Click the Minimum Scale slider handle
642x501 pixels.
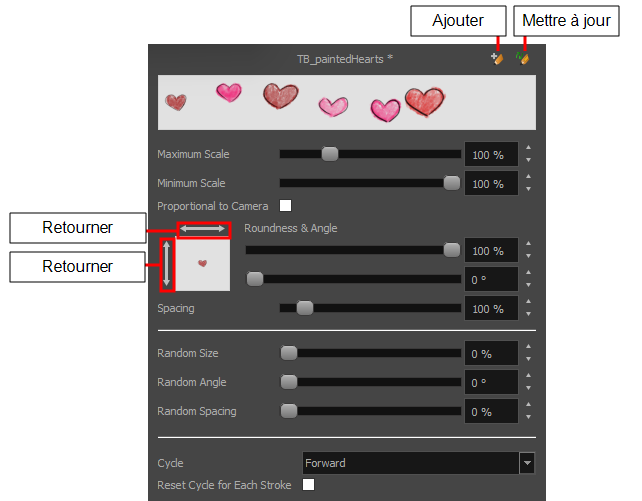[452, 183]
